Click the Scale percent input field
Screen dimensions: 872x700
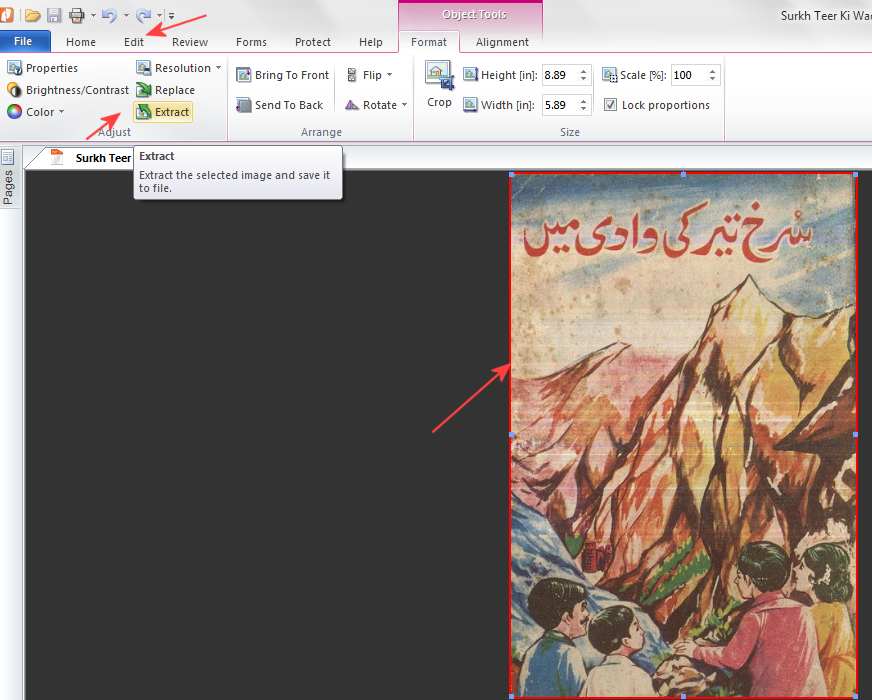pyautogui.click(x=686, y=75)
